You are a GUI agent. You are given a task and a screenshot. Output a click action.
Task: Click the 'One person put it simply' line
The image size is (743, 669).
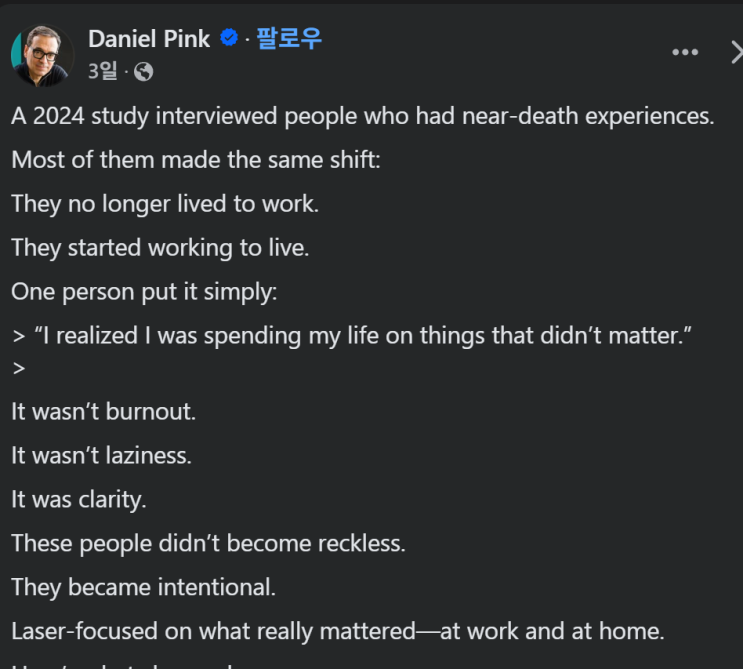click(144, 292)
